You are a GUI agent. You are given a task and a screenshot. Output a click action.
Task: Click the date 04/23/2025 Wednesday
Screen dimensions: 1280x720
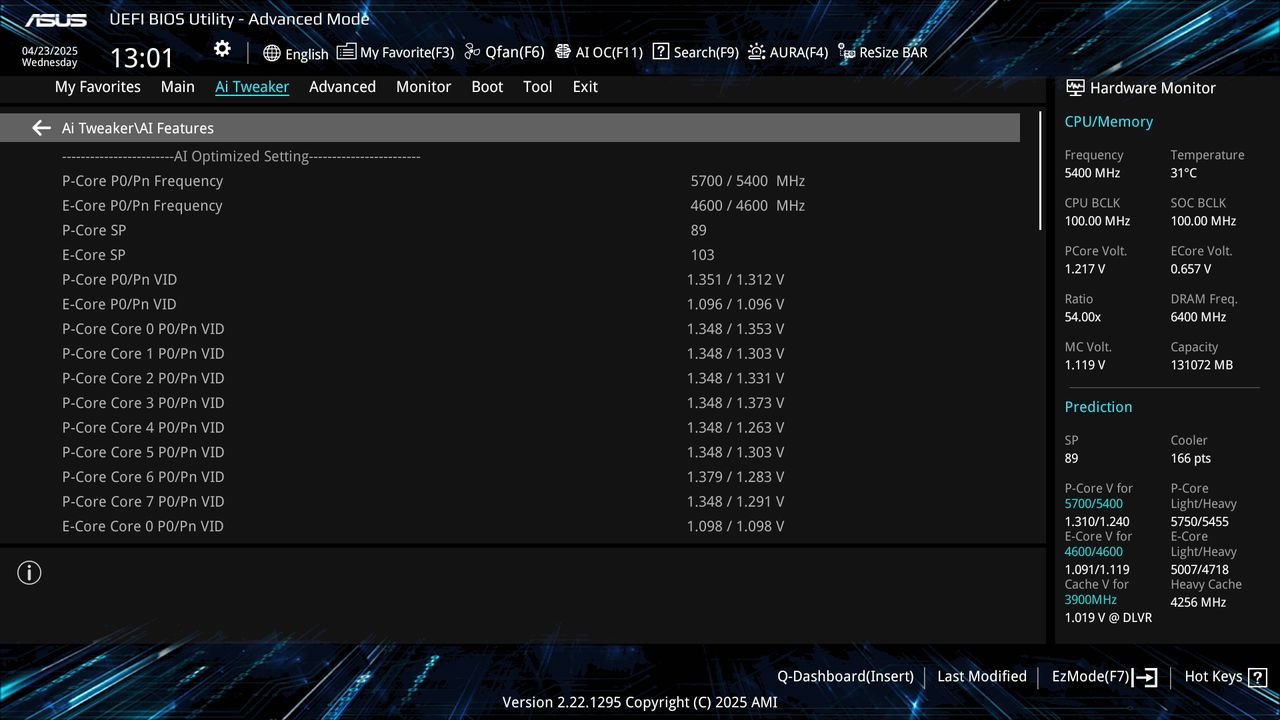50,56
